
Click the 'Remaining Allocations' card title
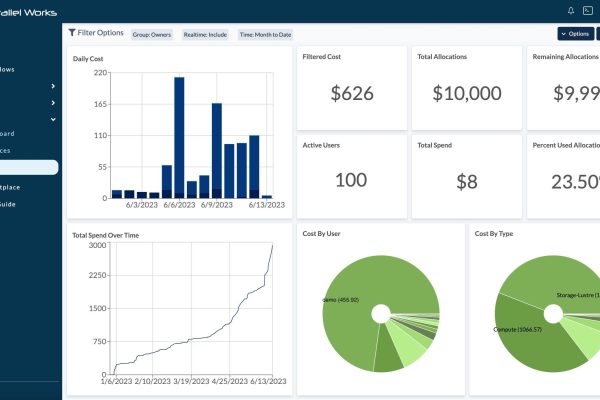[566, 57]
